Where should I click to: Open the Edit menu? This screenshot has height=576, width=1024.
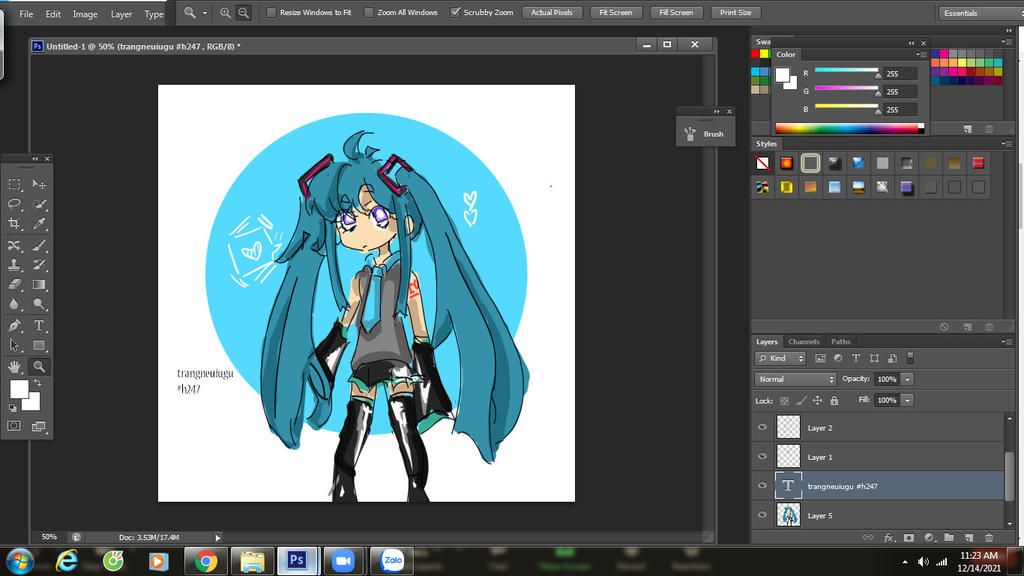point(53,14)
